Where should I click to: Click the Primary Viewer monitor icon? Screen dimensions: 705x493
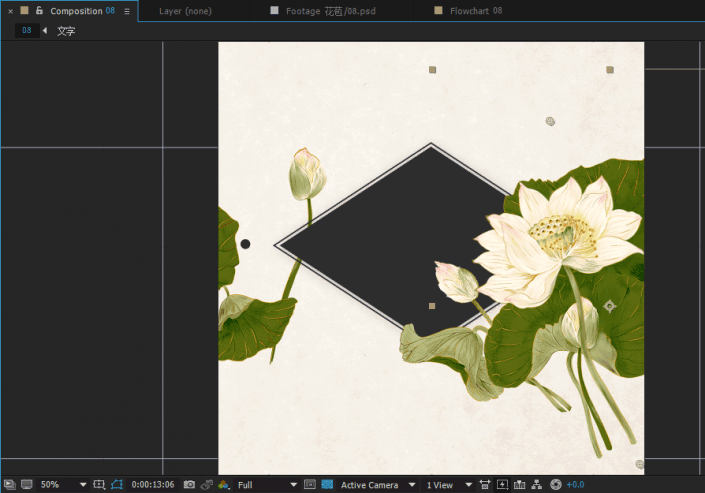coord(27,484)
